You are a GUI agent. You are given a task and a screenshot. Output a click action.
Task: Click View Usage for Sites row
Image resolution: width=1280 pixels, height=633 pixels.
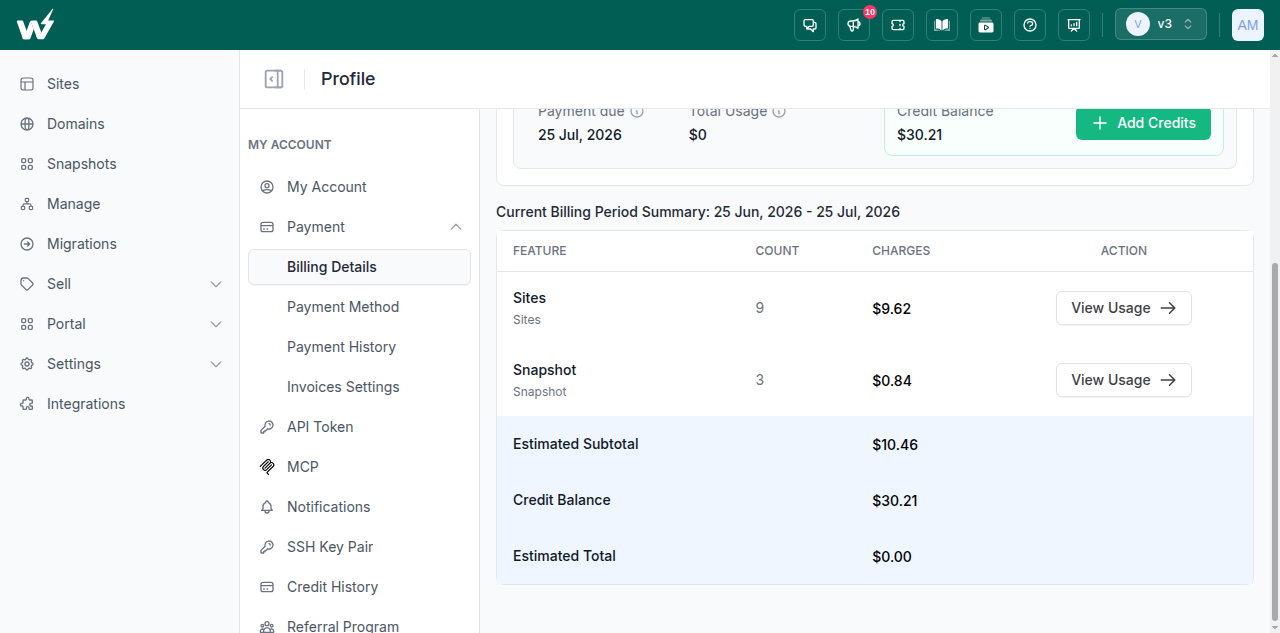click(1124, 308)
